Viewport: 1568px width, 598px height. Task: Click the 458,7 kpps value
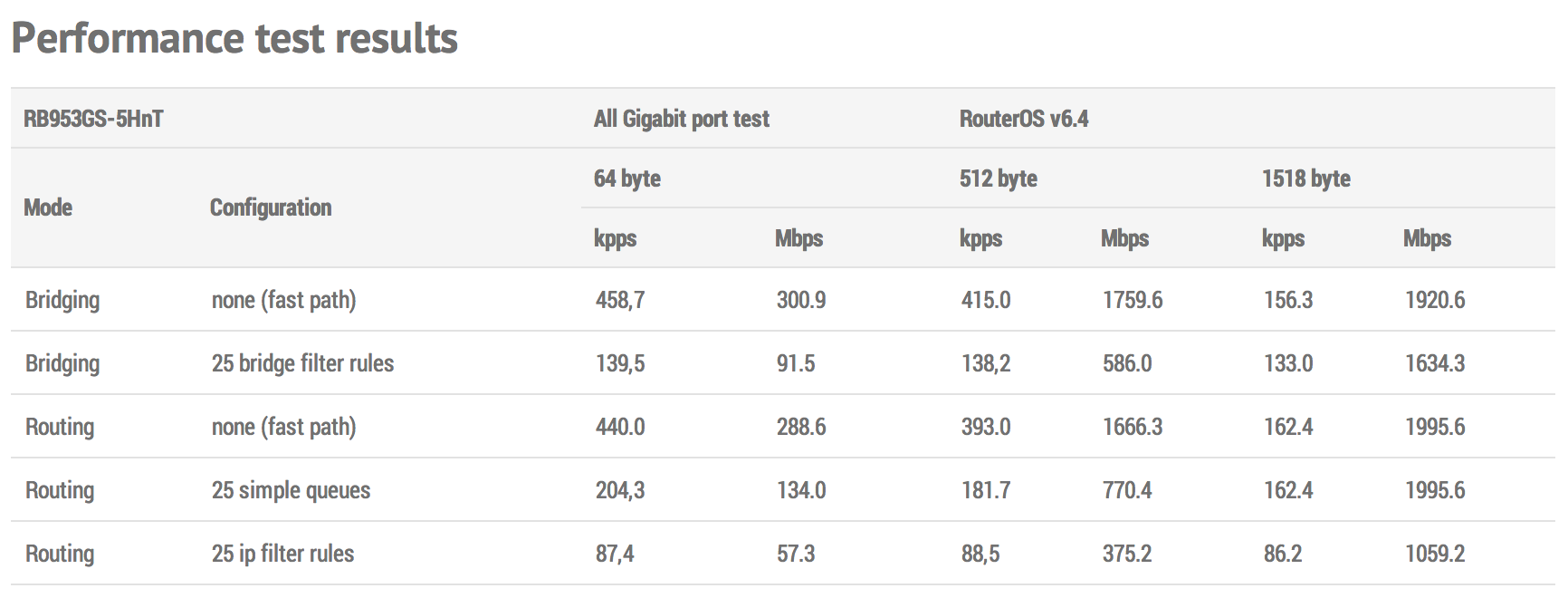620,300
